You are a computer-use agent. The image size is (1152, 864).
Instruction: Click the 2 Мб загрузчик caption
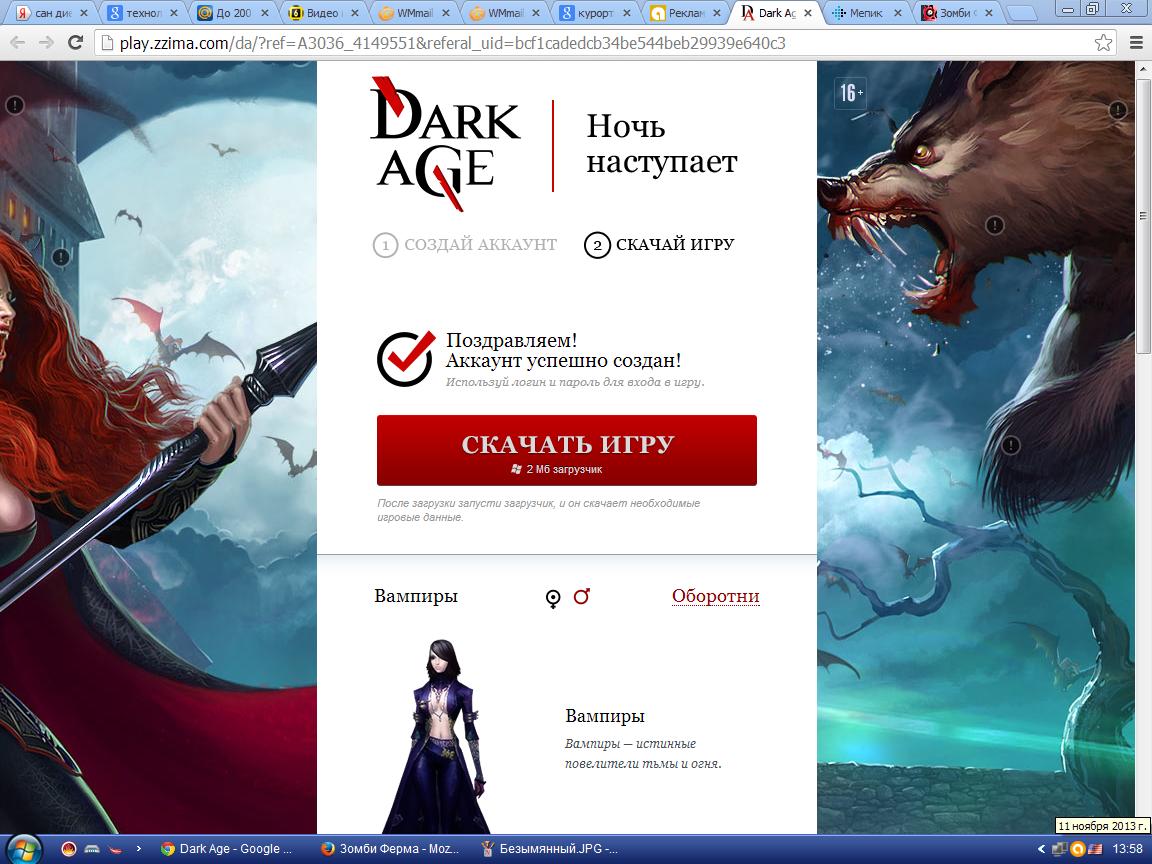point(564,469)
